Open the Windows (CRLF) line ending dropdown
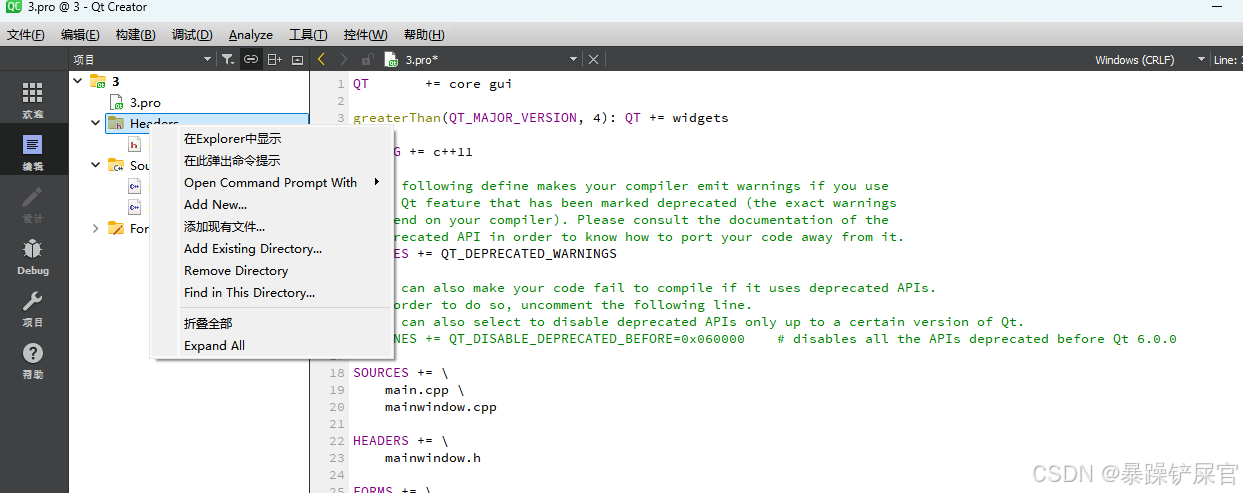This screenshot has width=1243, height=493. [1151, 60]
